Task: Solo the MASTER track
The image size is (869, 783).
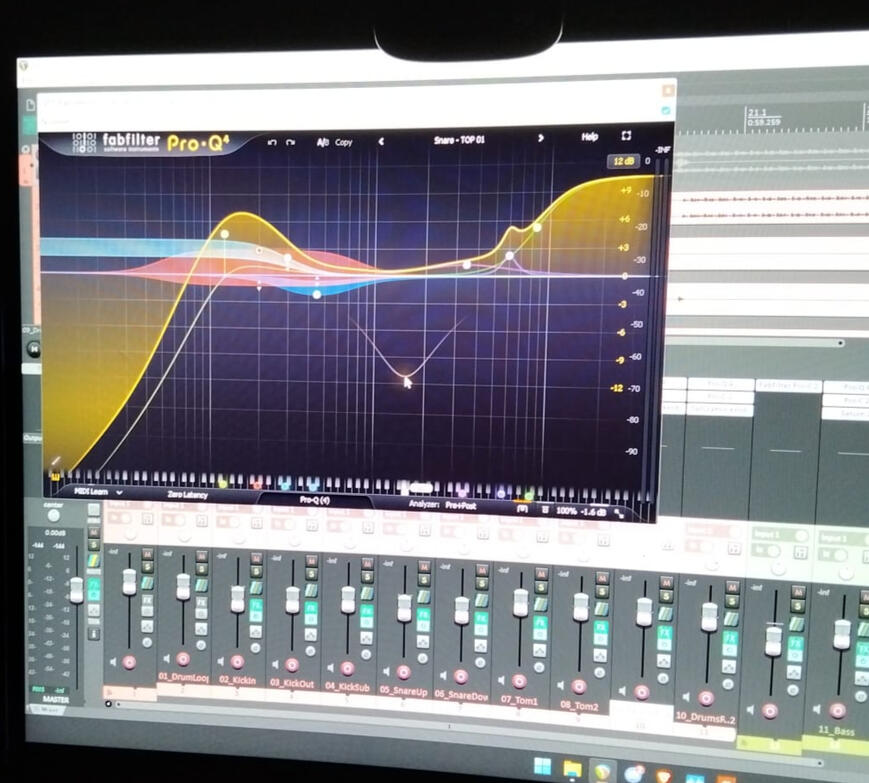Action: [x=94, y=545]
